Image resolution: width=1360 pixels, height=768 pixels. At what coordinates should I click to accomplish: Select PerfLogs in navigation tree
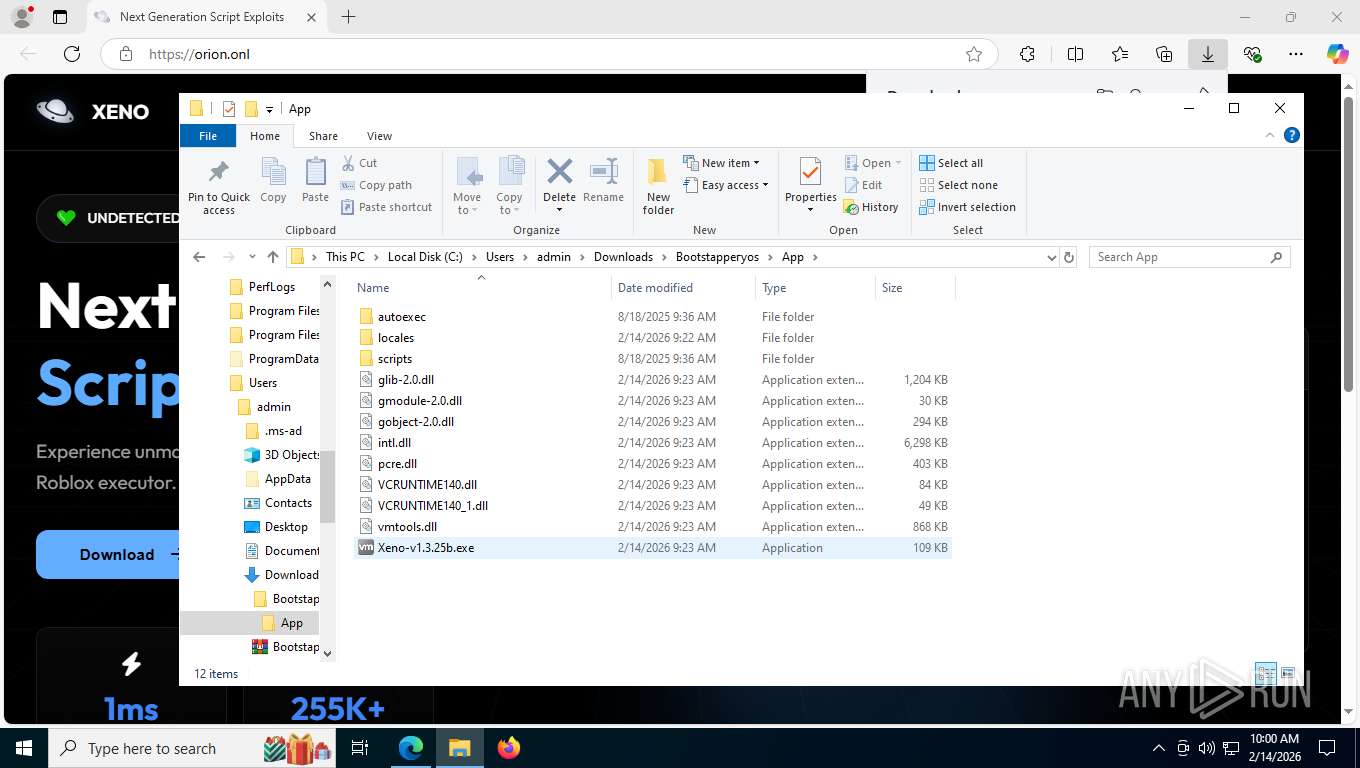point(271,287)
